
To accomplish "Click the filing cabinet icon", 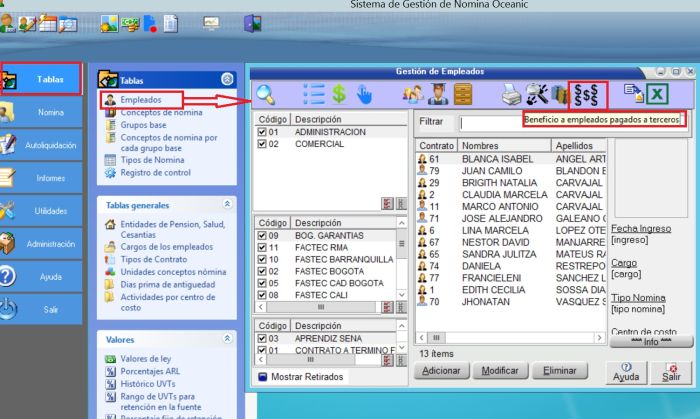I will (x=463, y=95).
